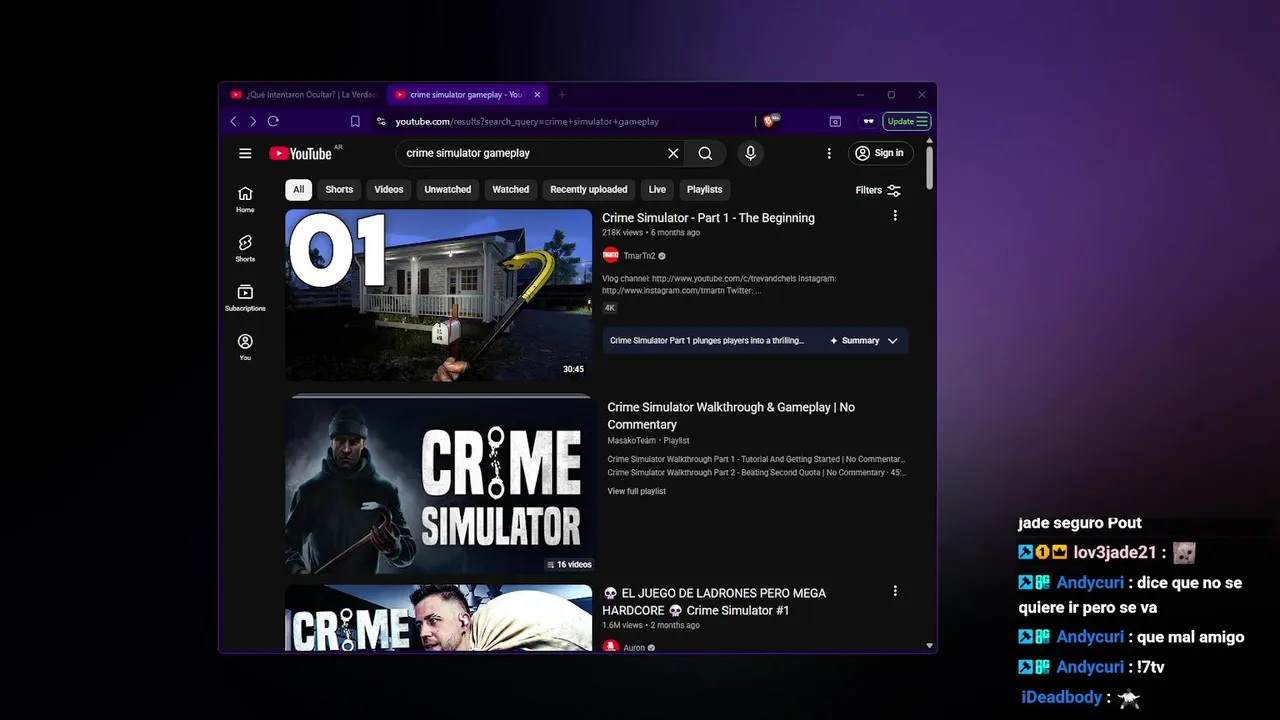Open Crime Simulator Walkthrough & Gameplay title

coord(731,416)
